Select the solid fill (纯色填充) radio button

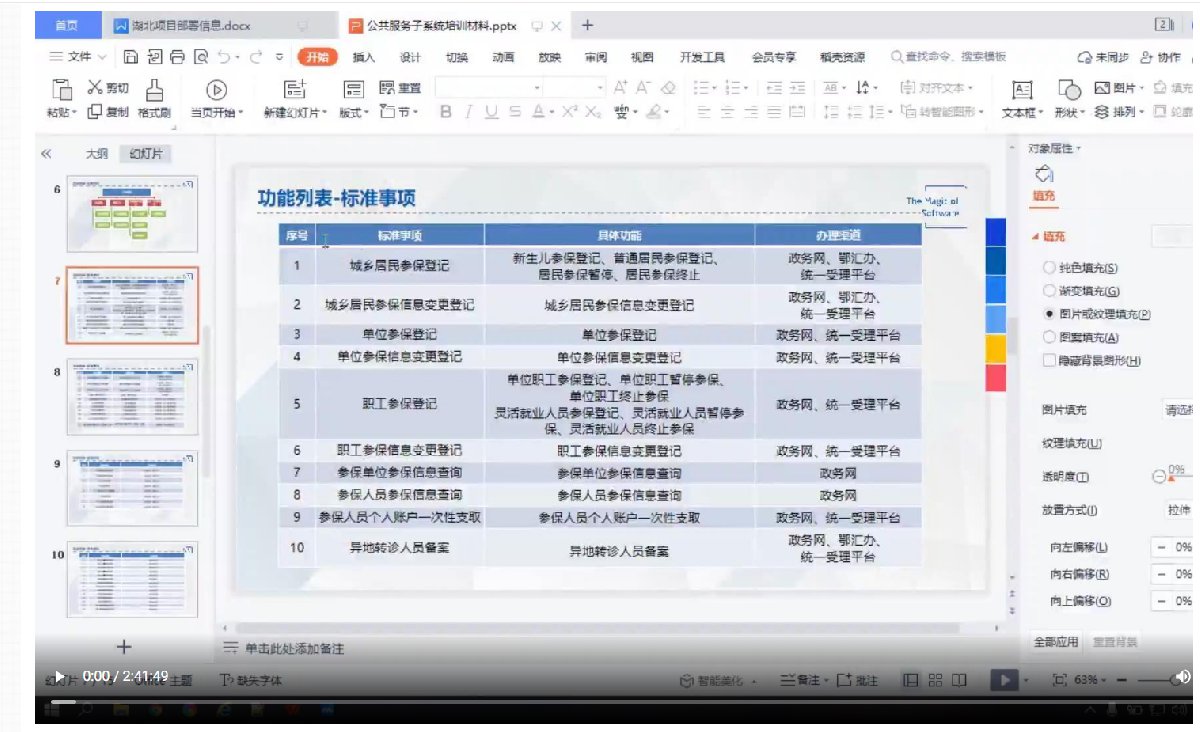point(1049,268)
